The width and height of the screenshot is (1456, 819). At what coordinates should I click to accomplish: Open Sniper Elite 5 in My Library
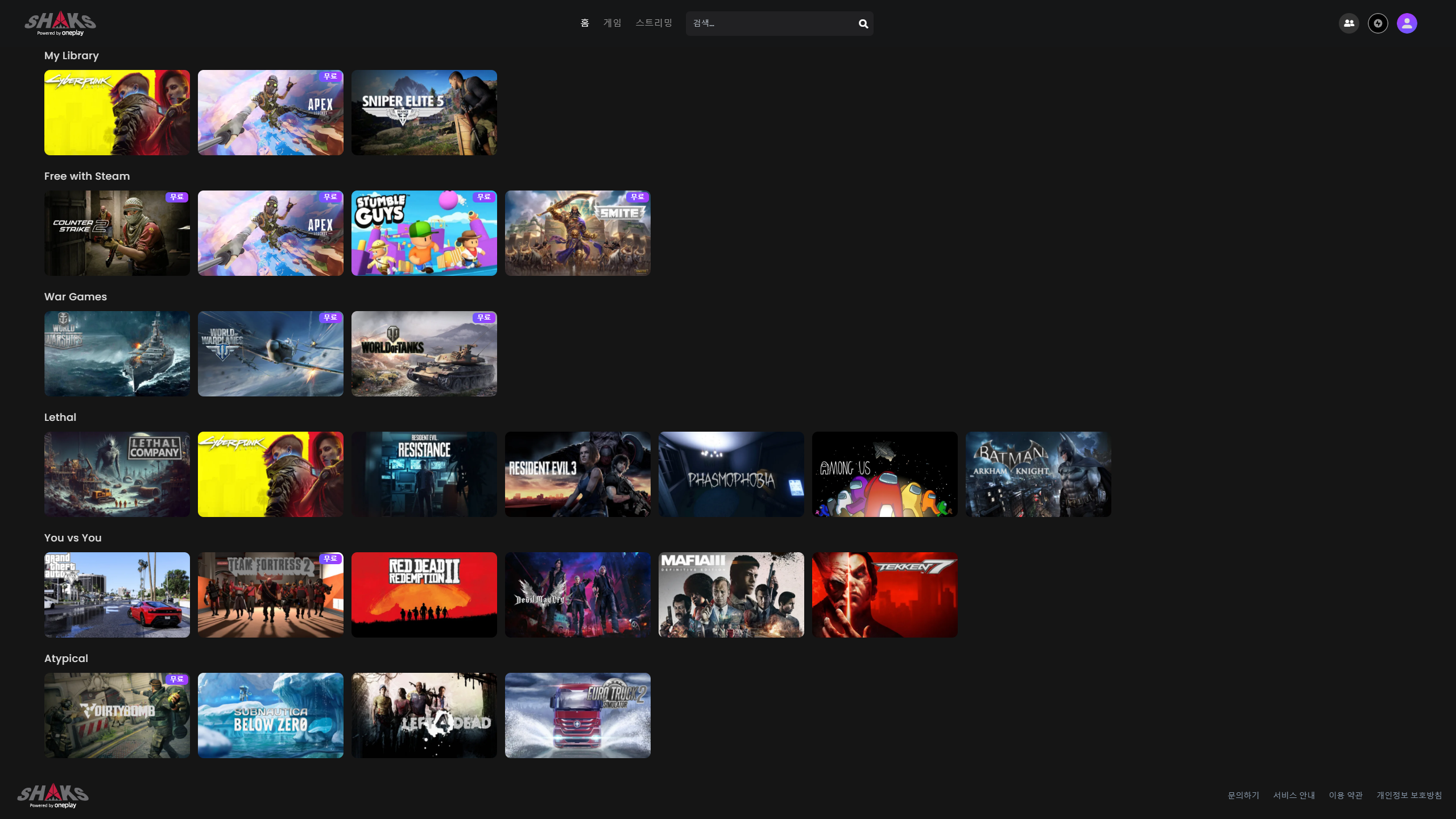click(424, 113)
